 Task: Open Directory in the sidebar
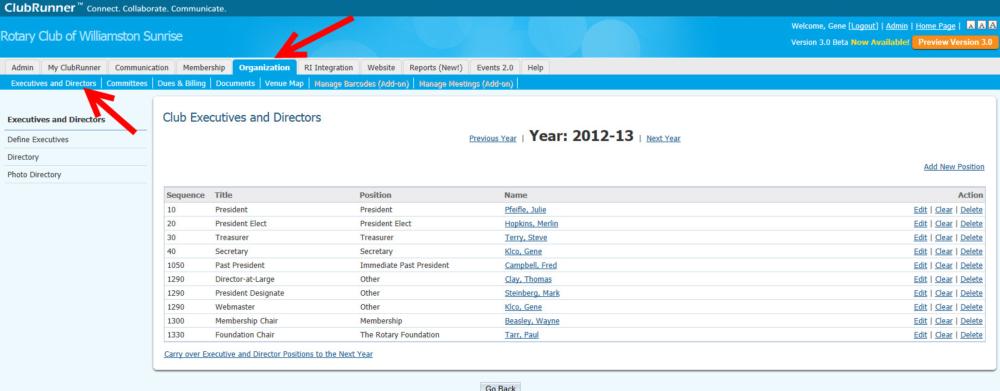(23, 157)
